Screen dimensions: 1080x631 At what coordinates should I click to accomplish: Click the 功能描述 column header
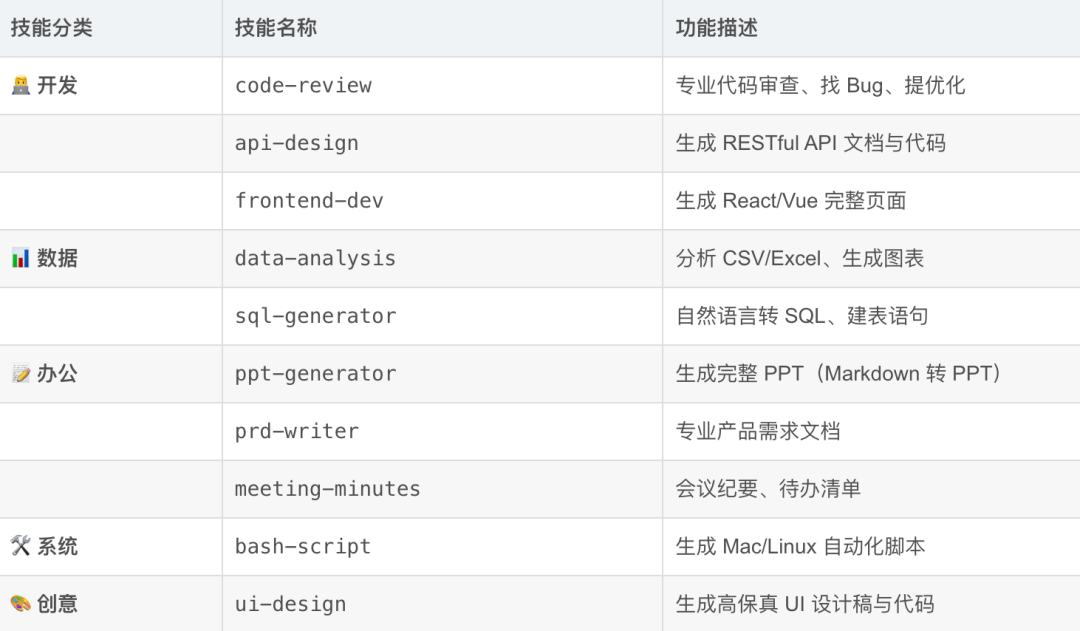click(x=716, y=28)
